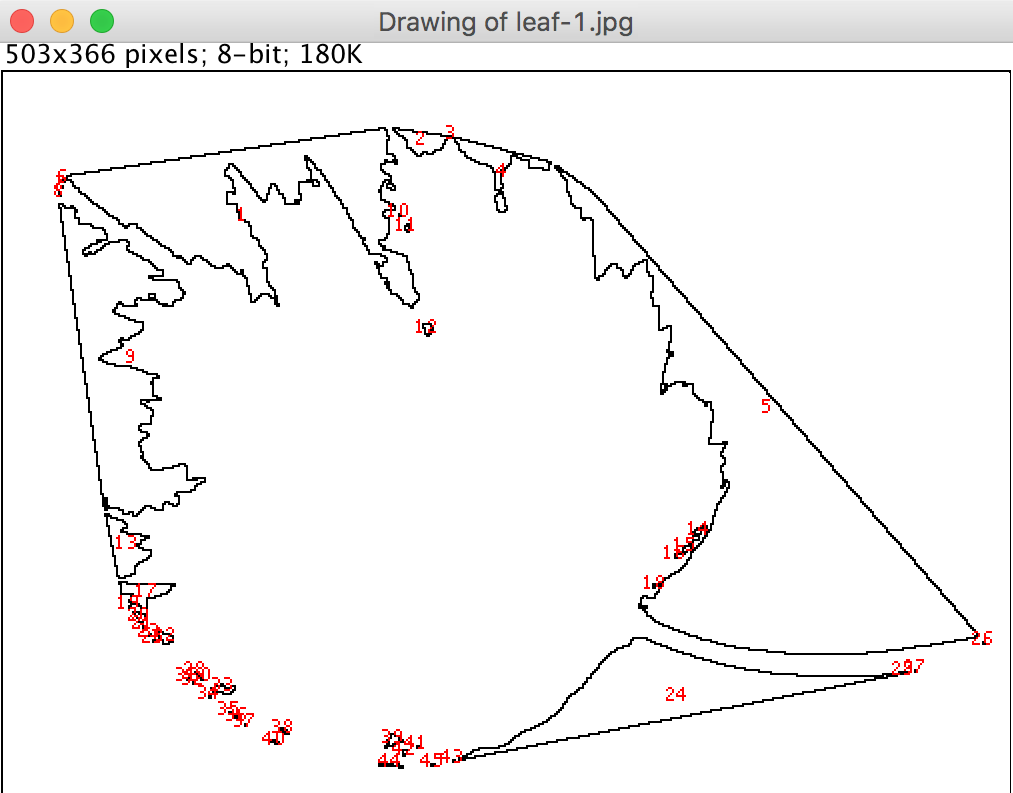Select the particle labeled 5
The width and height of the screenshot is (1013, 793).
766,406
